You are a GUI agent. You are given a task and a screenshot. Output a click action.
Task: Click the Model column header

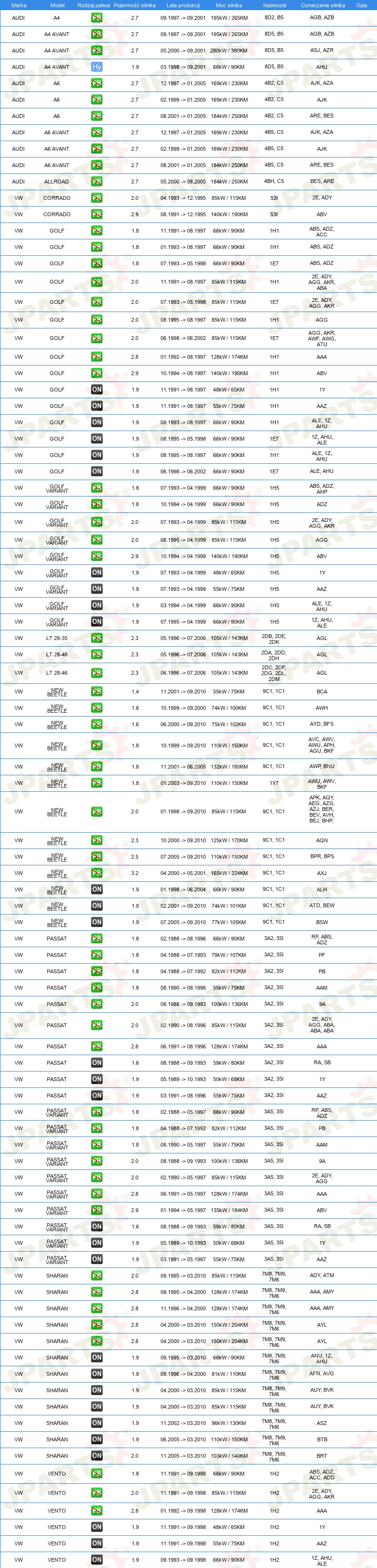tap(57, 5)
